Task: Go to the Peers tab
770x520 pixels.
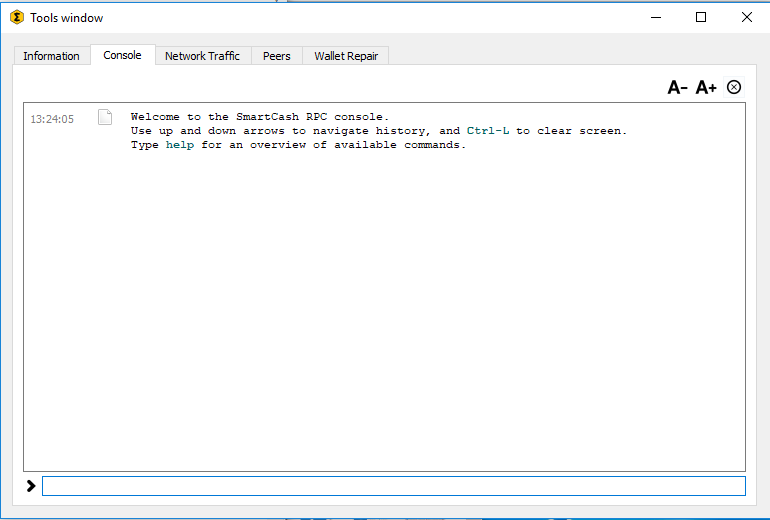Action: click(x=276, y=56)
